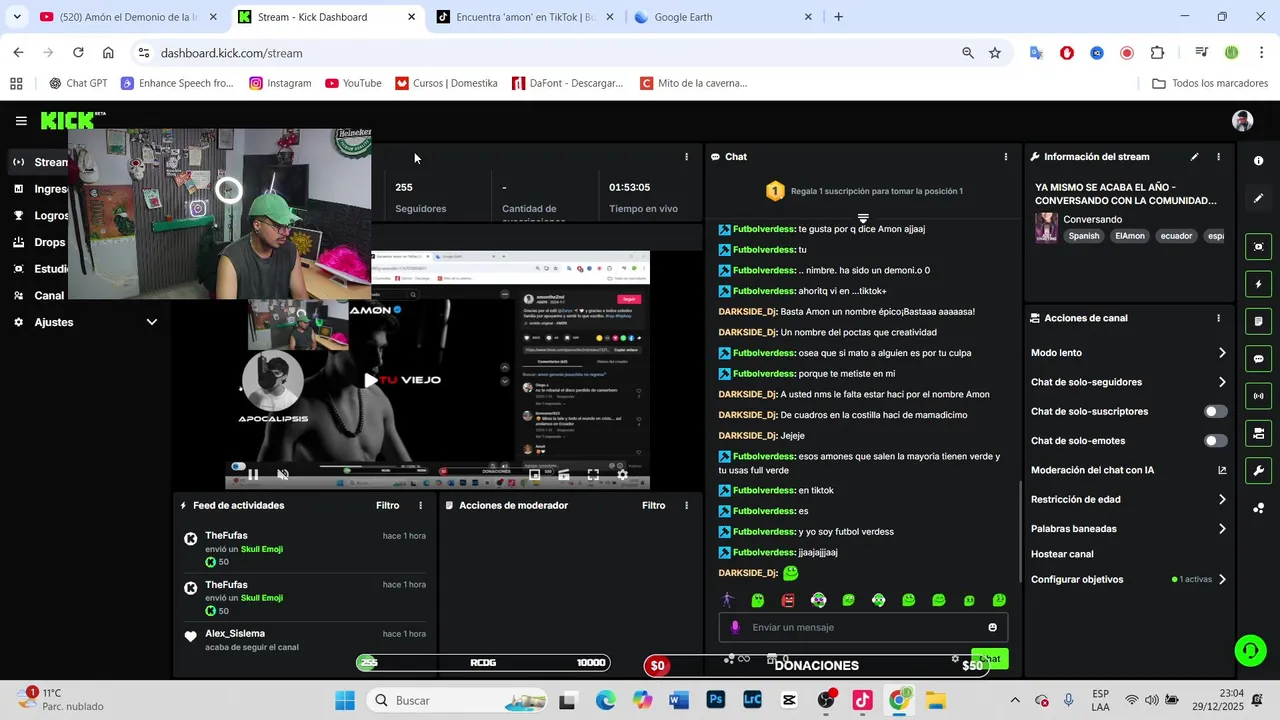Send message with green Chat button
Viewport: 1280px width, 720px height.
[990, 658]
